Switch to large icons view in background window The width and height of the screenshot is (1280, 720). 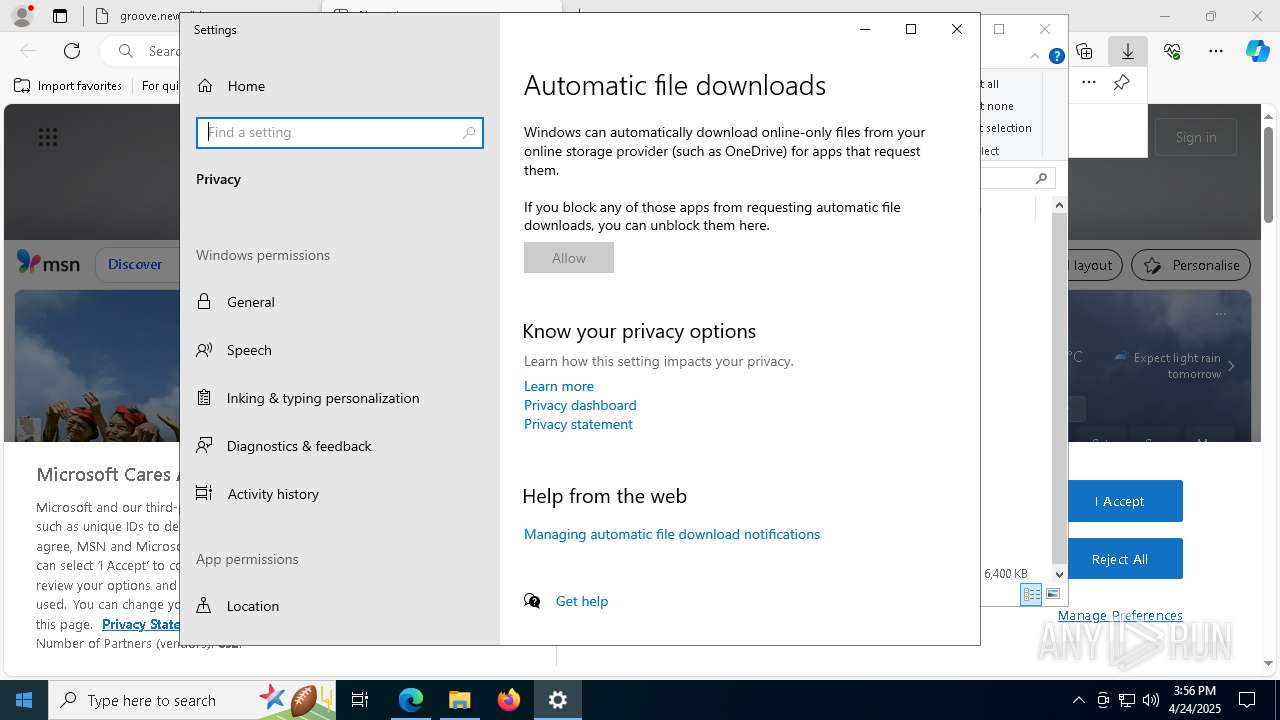coord(1052,594)
